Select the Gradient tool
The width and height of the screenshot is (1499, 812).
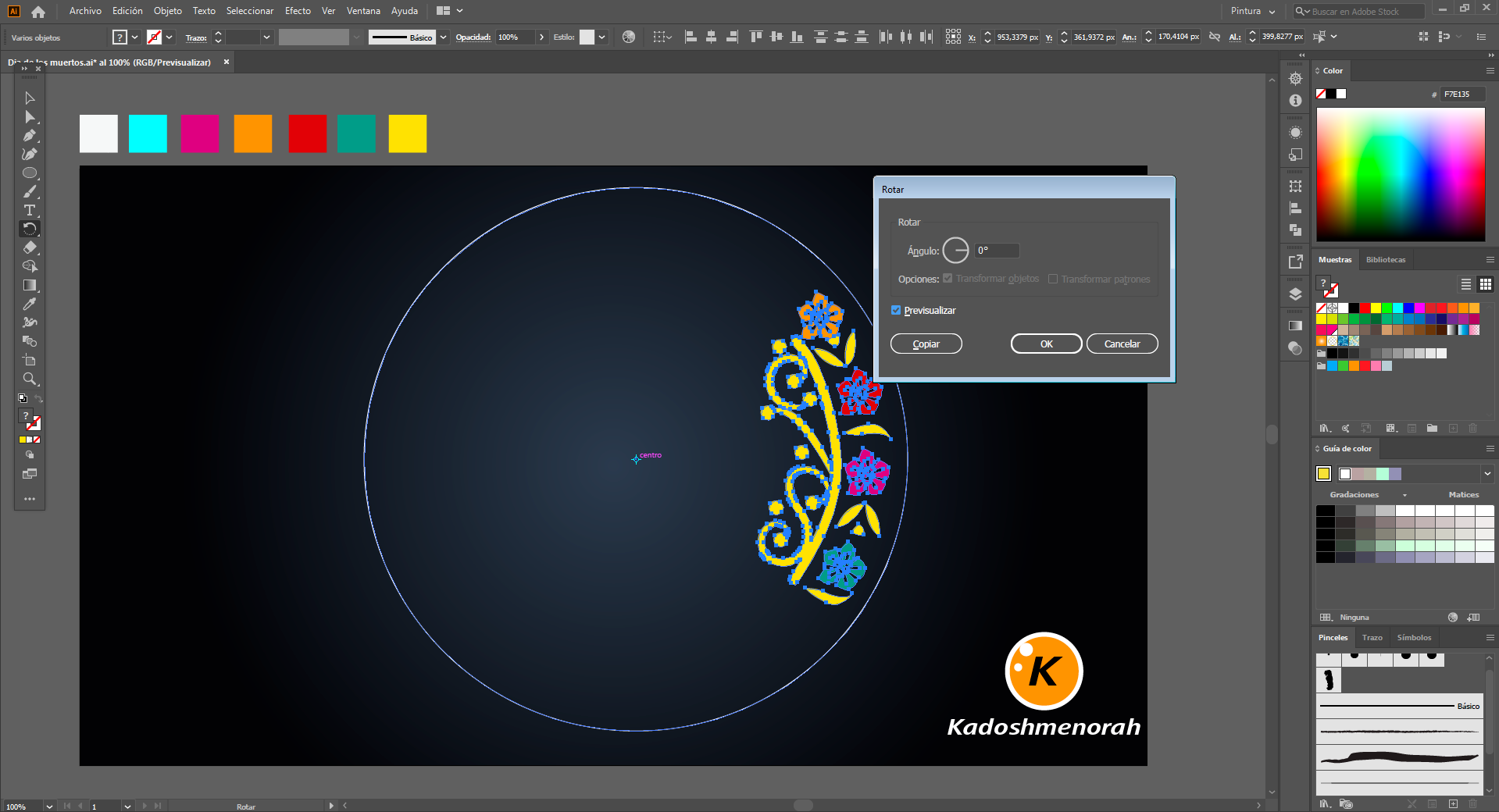[x=30, y=286]
